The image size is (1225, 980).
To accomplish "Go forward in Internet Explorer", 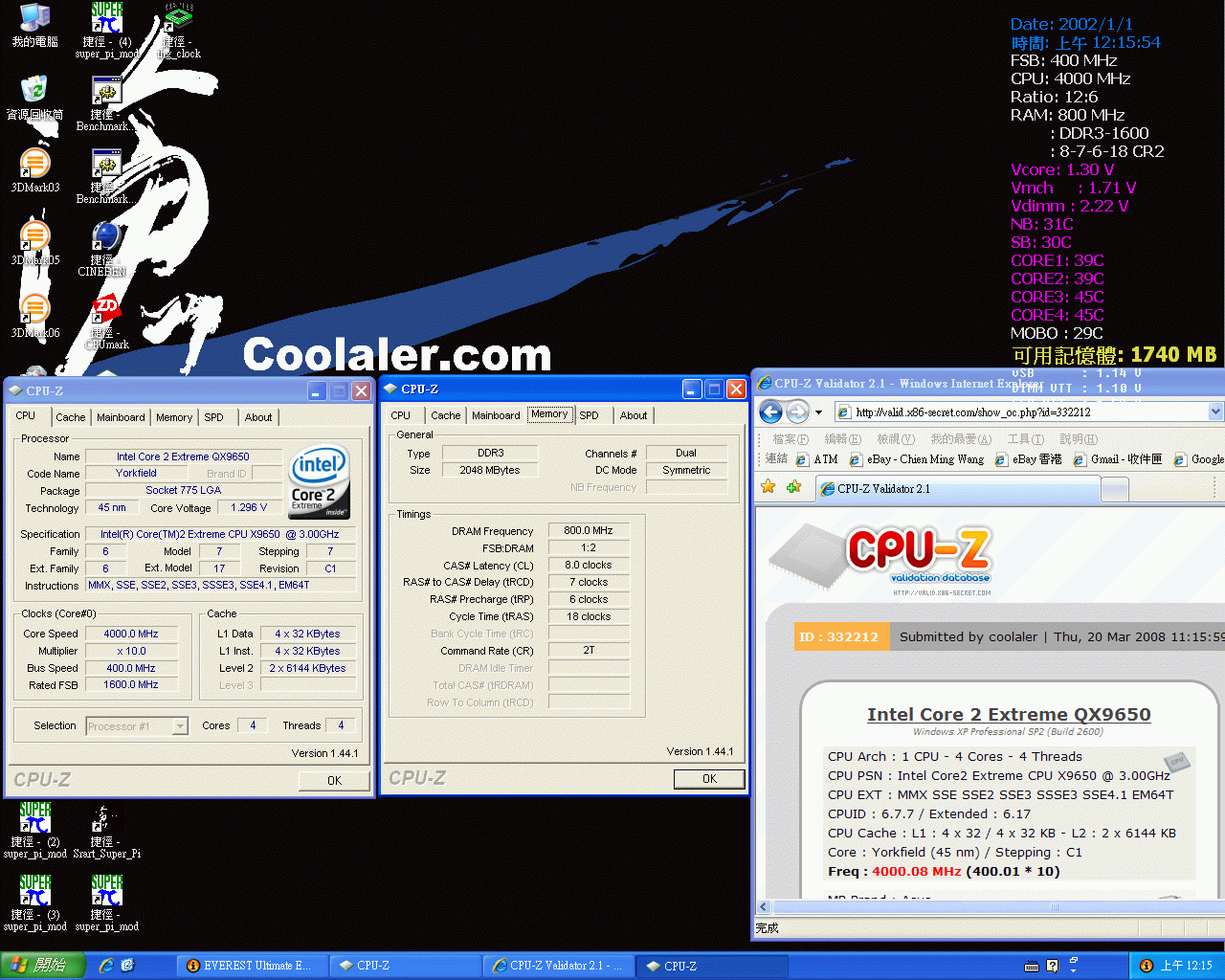I will point(797,412).
